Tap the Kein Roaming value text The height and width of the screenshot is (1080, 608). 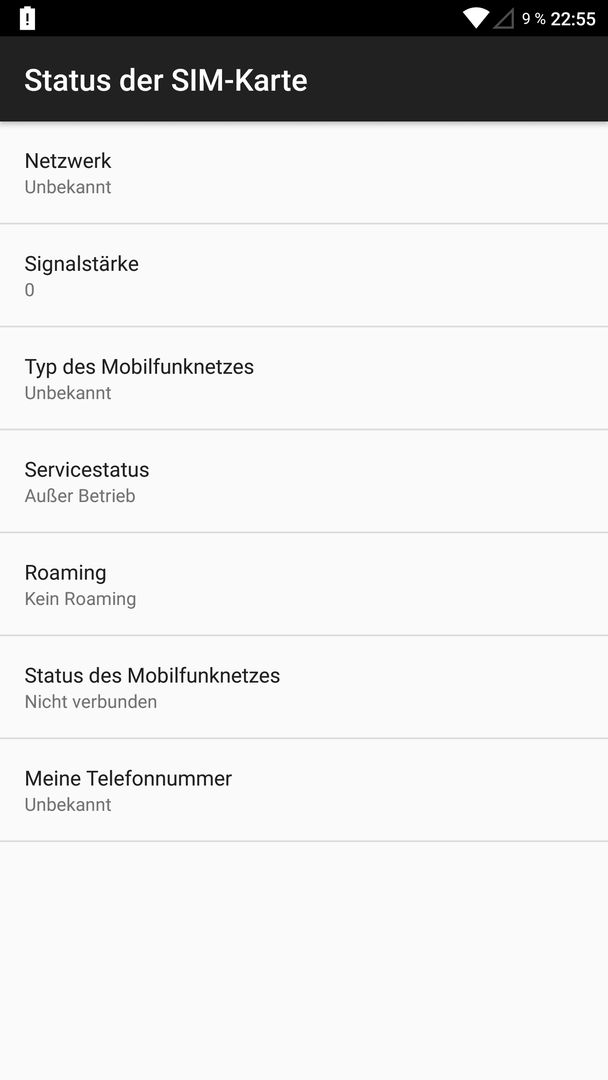pos(81,599)
